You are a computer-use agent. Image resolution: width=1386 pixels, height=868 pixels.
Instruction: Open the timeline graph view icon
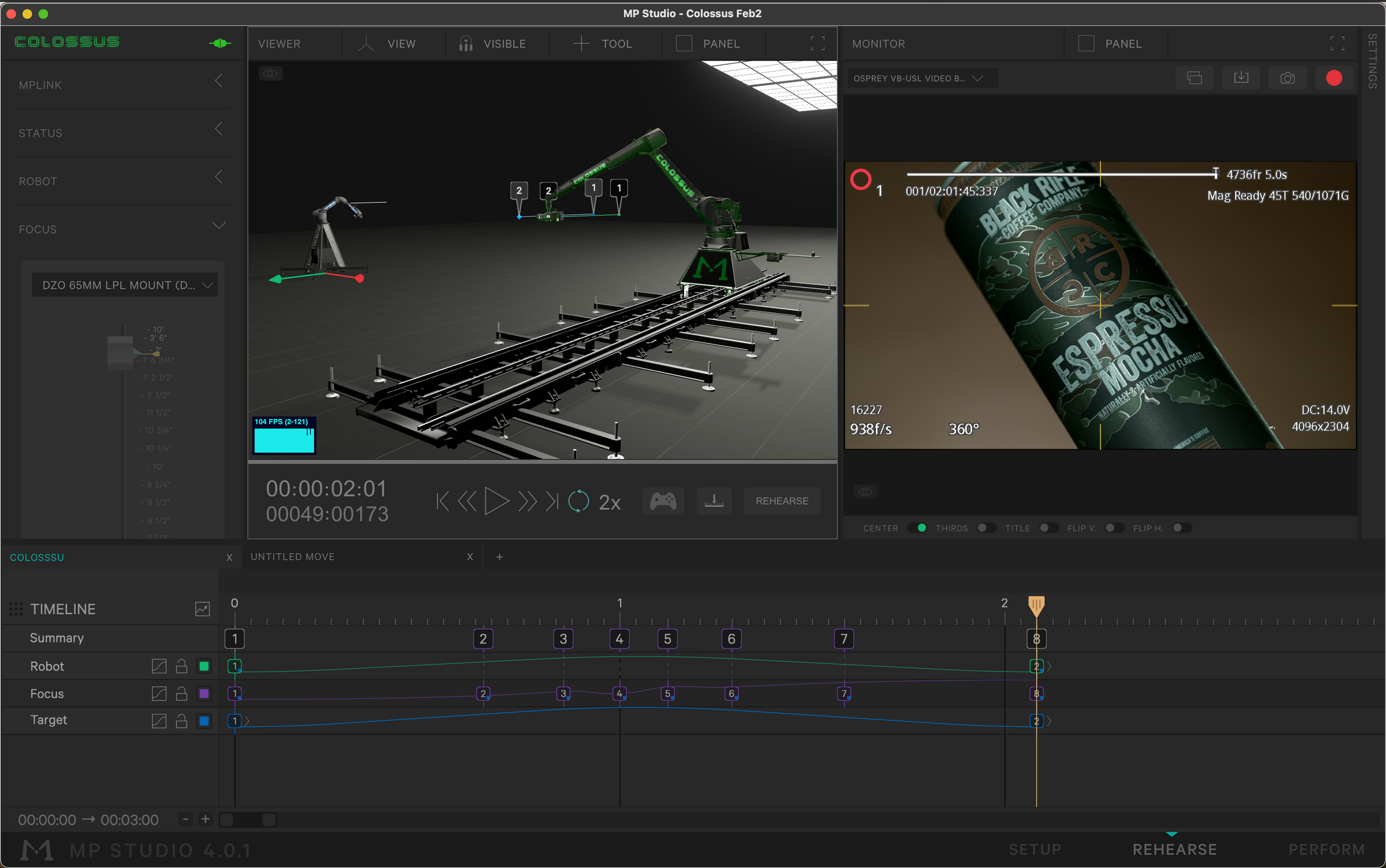click(x=202, y=609)
